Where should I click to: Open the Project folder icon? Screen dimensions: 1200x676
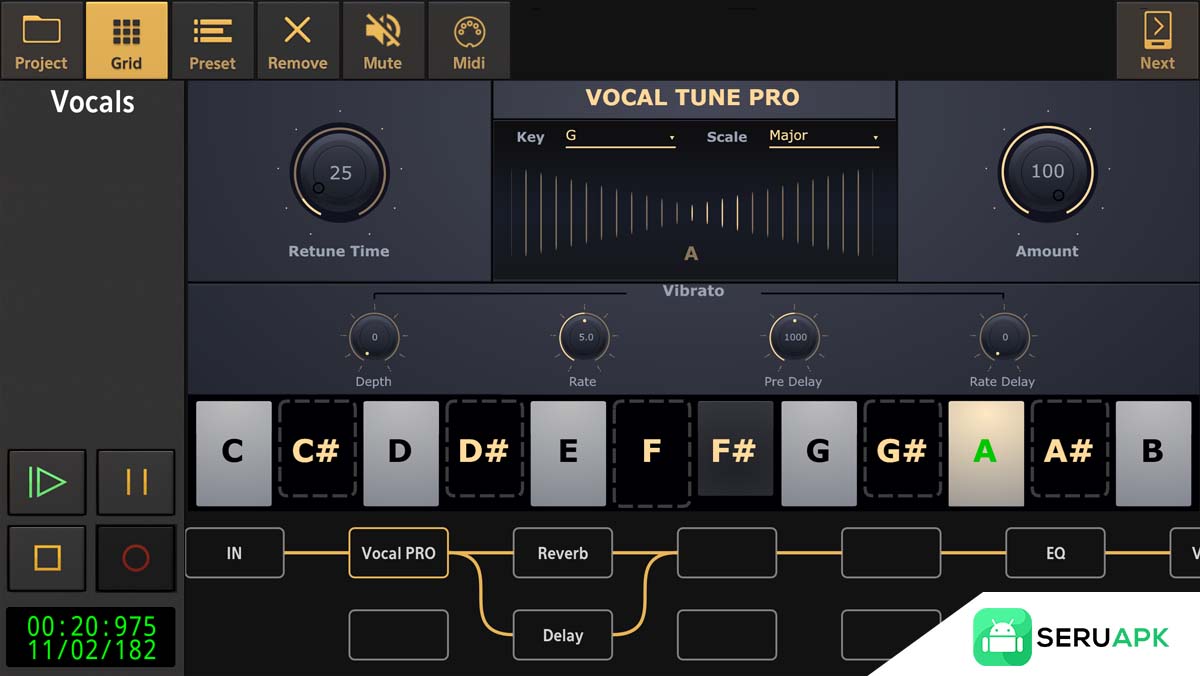click(x=41, y=40)
